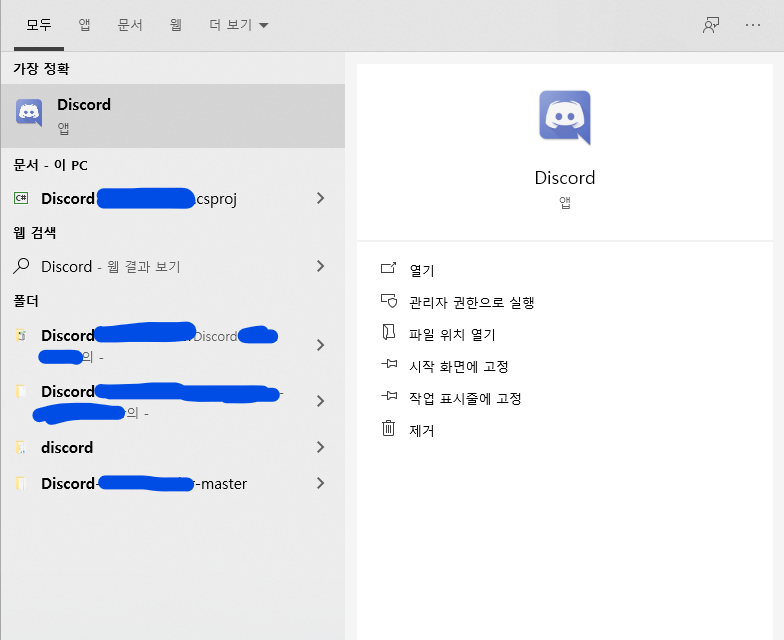Expand the lowercase discord folder arrow
The height and width of the screenshot is (640, 784).
pyautogui.click(x=320, y=448)
